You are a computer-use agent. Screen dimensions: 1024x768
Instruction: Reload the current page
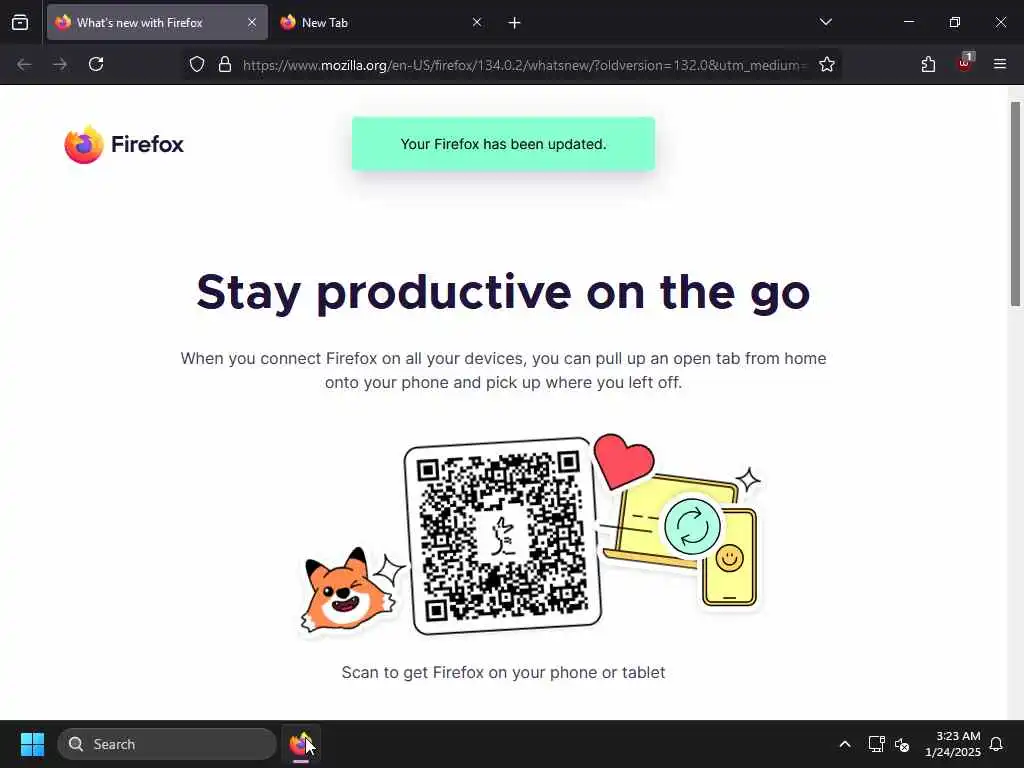pyautogui.click(x=96, y=64)
